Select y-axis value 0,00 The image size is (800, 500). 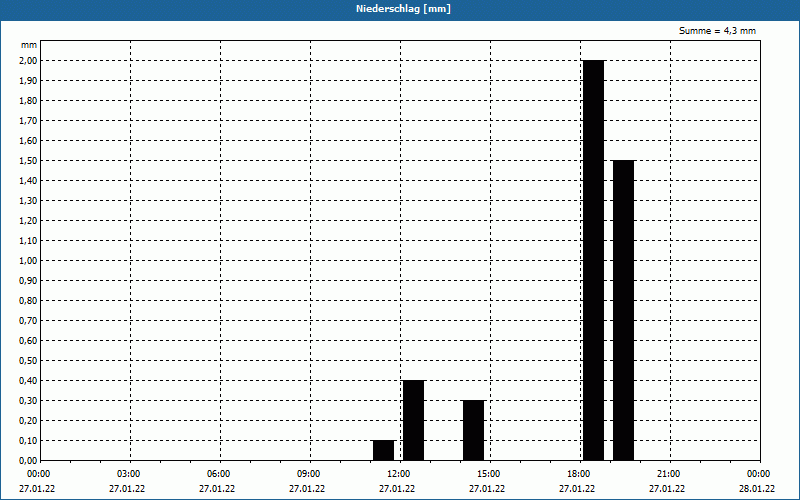[x=28, y=461]
